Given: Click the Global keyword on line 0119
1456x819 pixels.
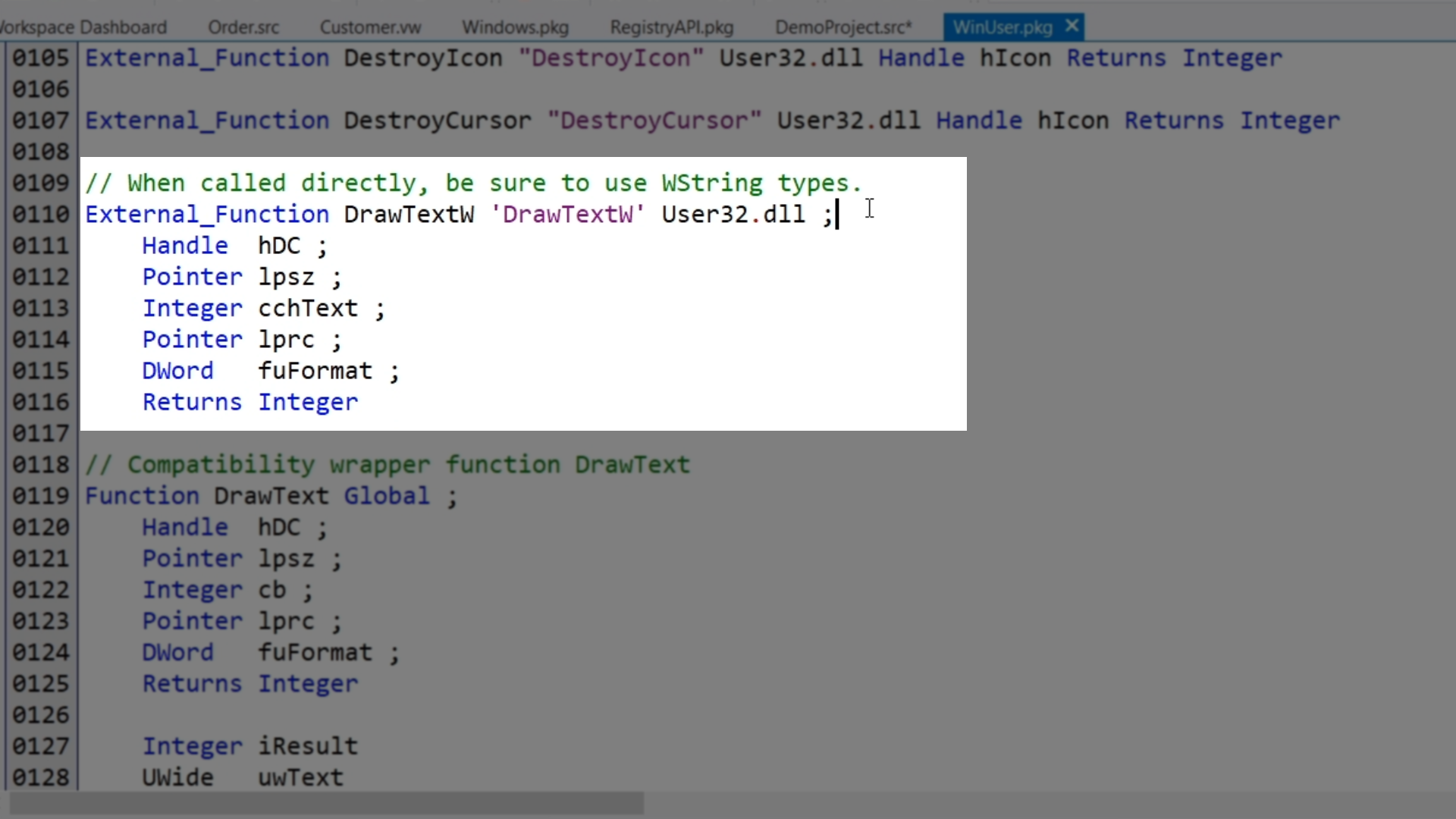Looking at the screenshot, I should (386, 496).
